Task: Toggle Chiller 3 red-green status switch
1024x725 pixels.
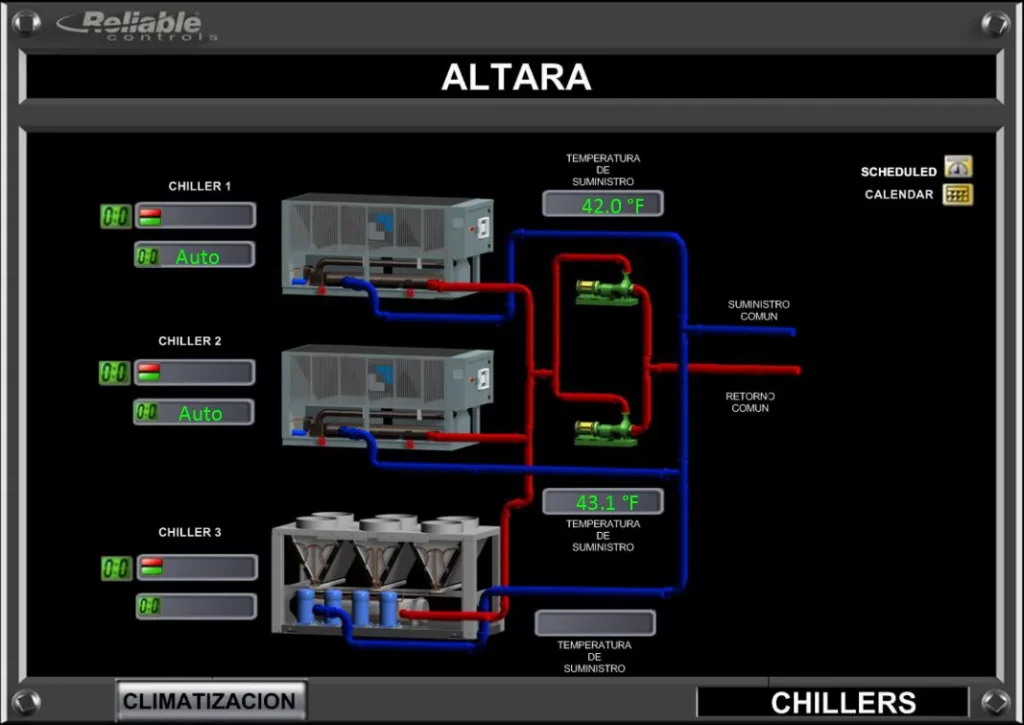Action: click(x=150, y=568)
